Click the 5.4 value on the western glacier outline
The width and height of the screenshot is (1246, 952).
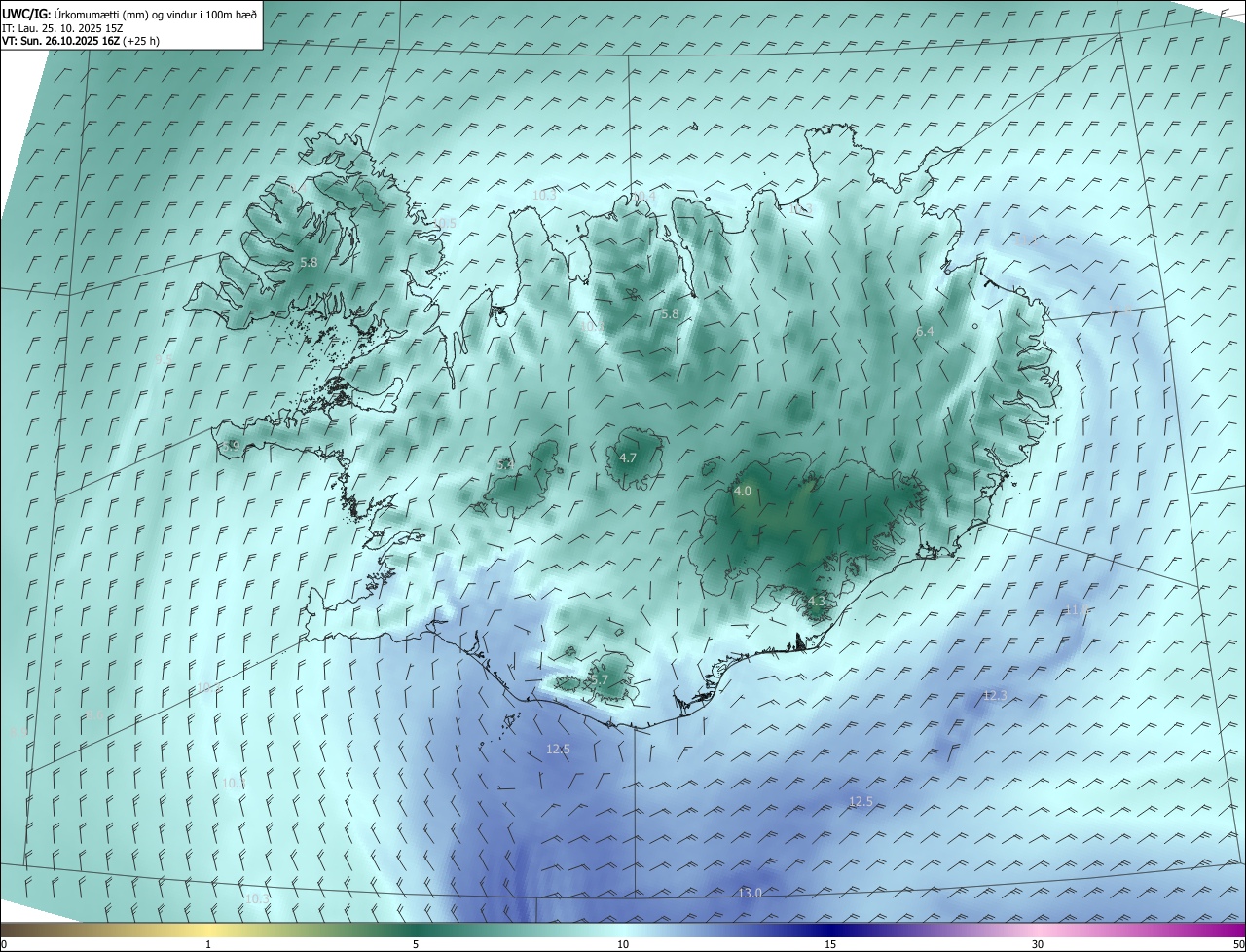[x=505, y=465]
